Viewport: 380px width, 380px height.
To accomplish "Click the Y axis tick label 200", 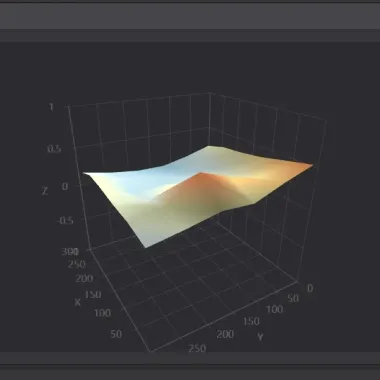I will click(225, 334).
